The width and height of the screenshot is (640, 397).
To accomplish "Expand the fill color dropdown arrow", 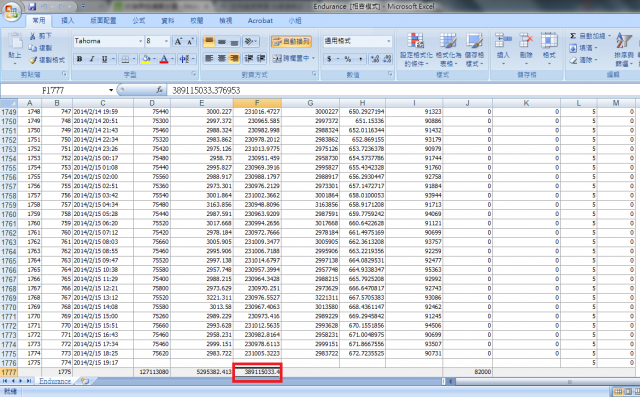I will [154, 59].
